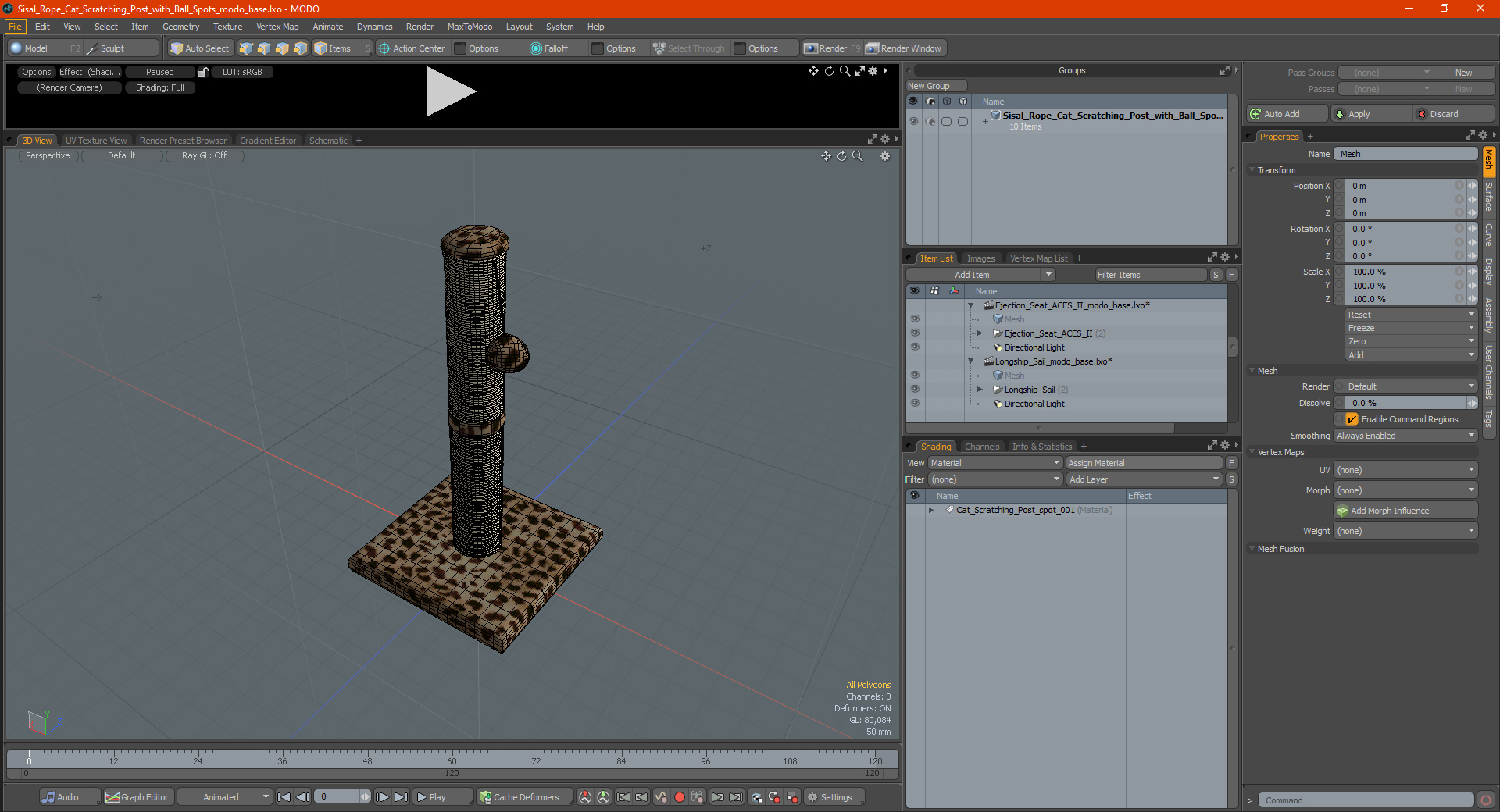Viewport: 1500px width, 812px height.
Task: Switch to UV Texture View tab
Action: 96,141
